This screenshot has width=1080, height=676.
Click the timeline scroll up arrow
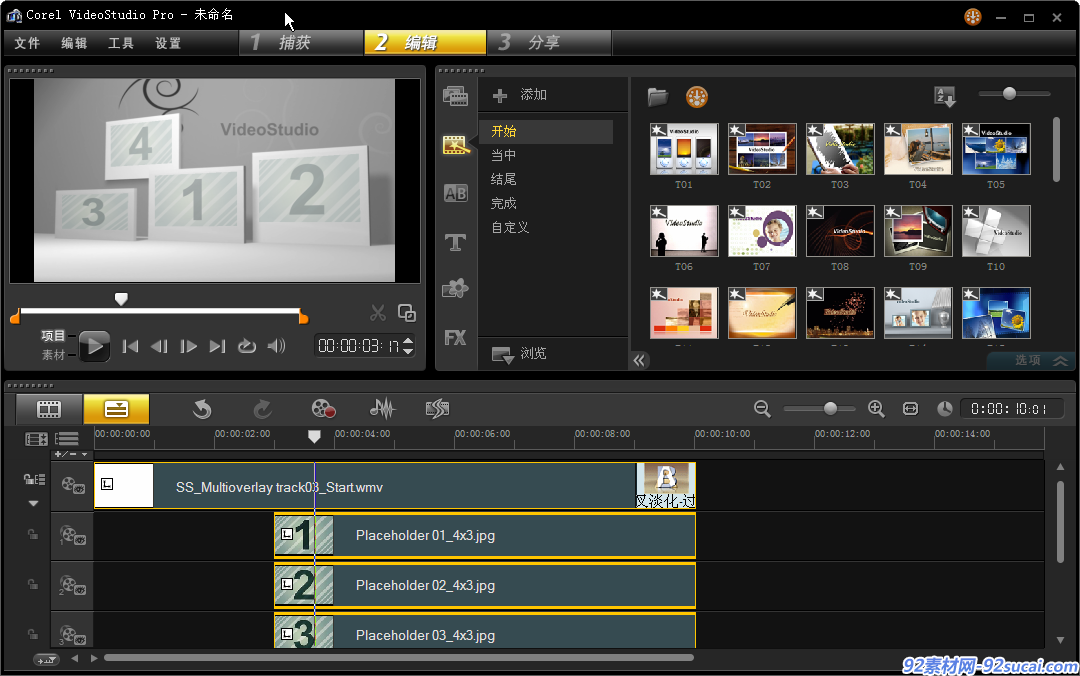point(1060,467)
